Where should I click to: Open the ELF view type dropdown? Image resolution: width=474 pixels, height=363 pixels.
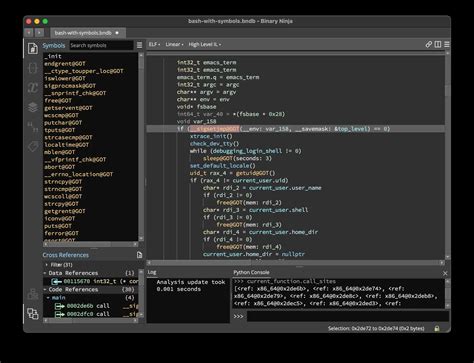pyautogui.click(x=154, y=44)
